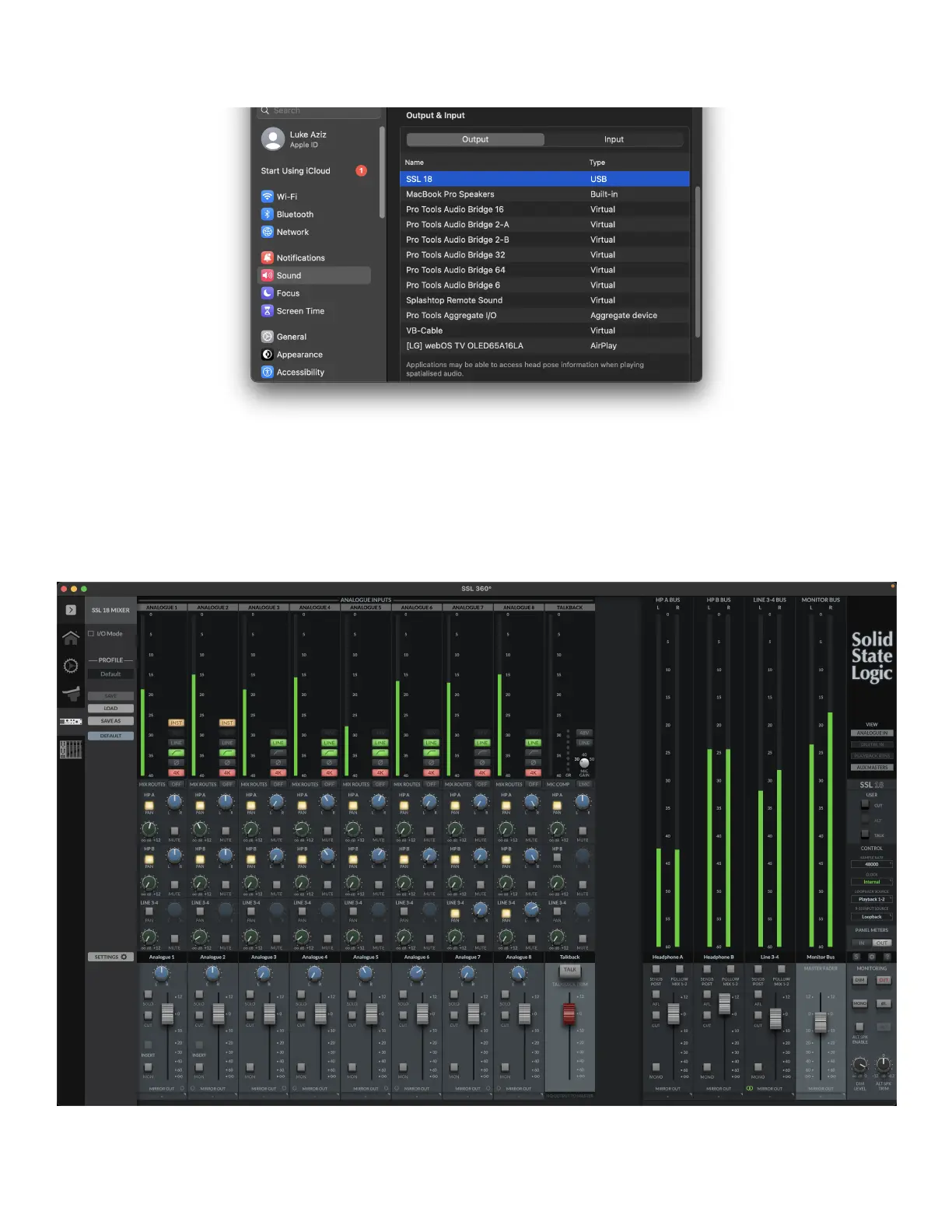Viewport: 952px width, 1232px height.
Task: Open the Sample Rate 48000 dropdown
Action: (872, 864)
